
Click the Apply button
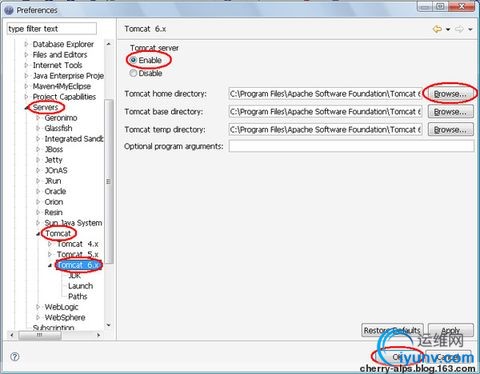[451, 330]
